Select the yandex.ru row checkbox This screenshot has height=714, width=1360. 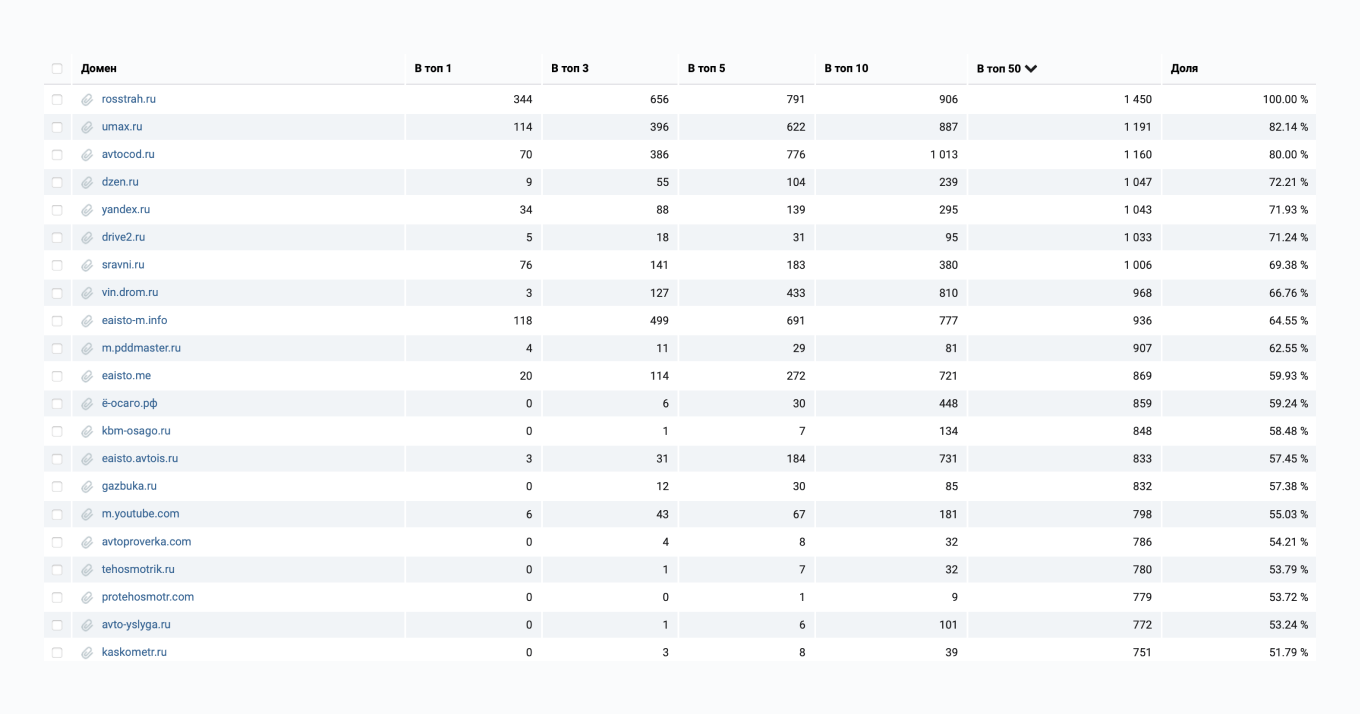(57, 210)
